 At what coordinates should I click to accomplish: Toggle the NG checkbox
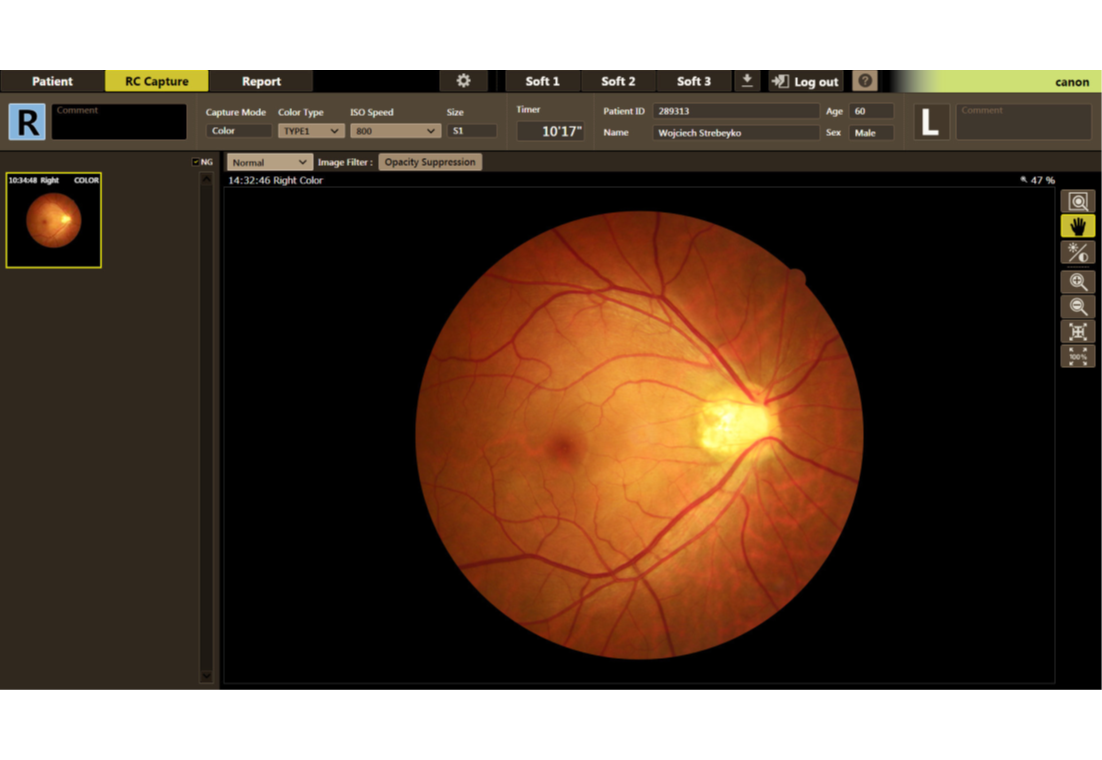tap(195, 162)
